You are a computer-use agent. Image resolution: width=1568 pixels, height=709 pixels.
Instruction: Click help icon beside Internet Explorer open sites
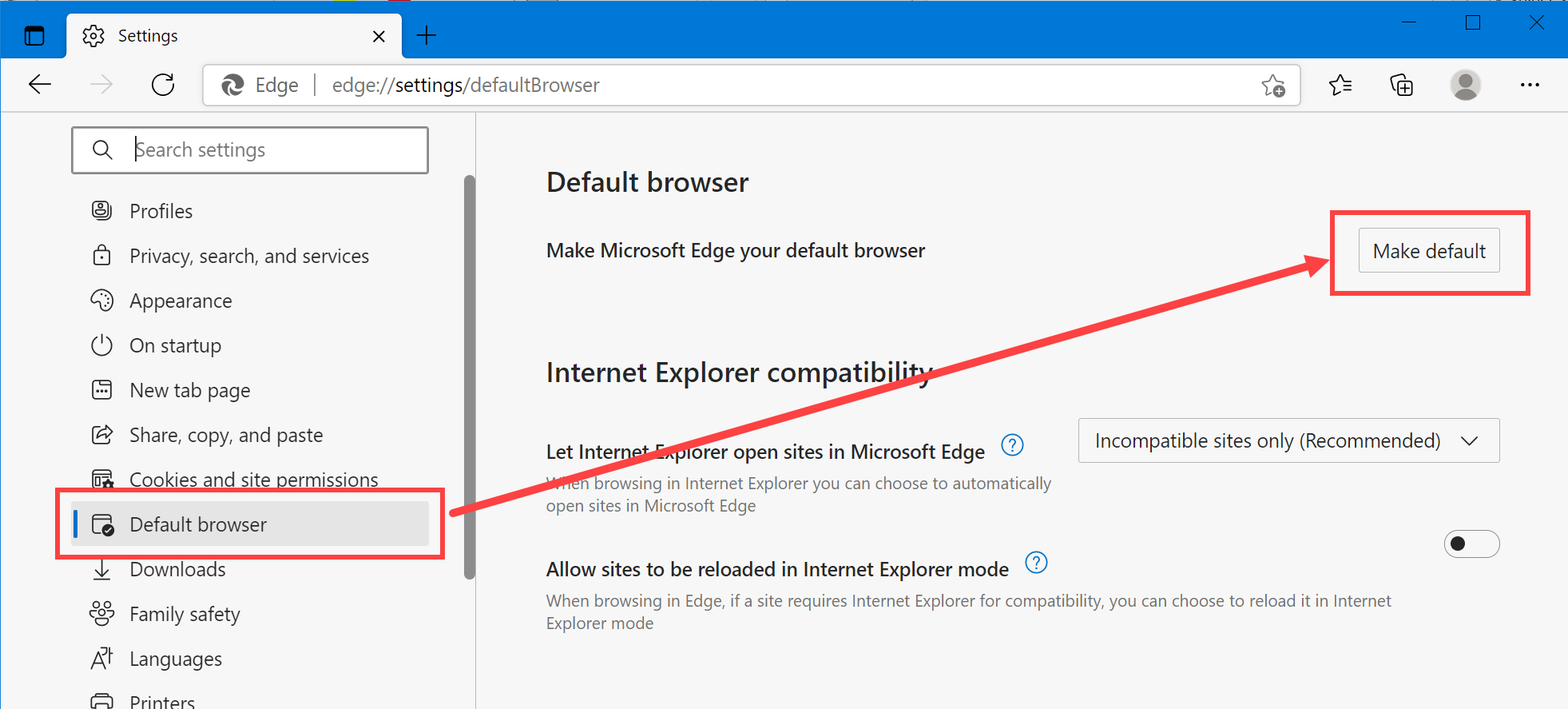1012,445
